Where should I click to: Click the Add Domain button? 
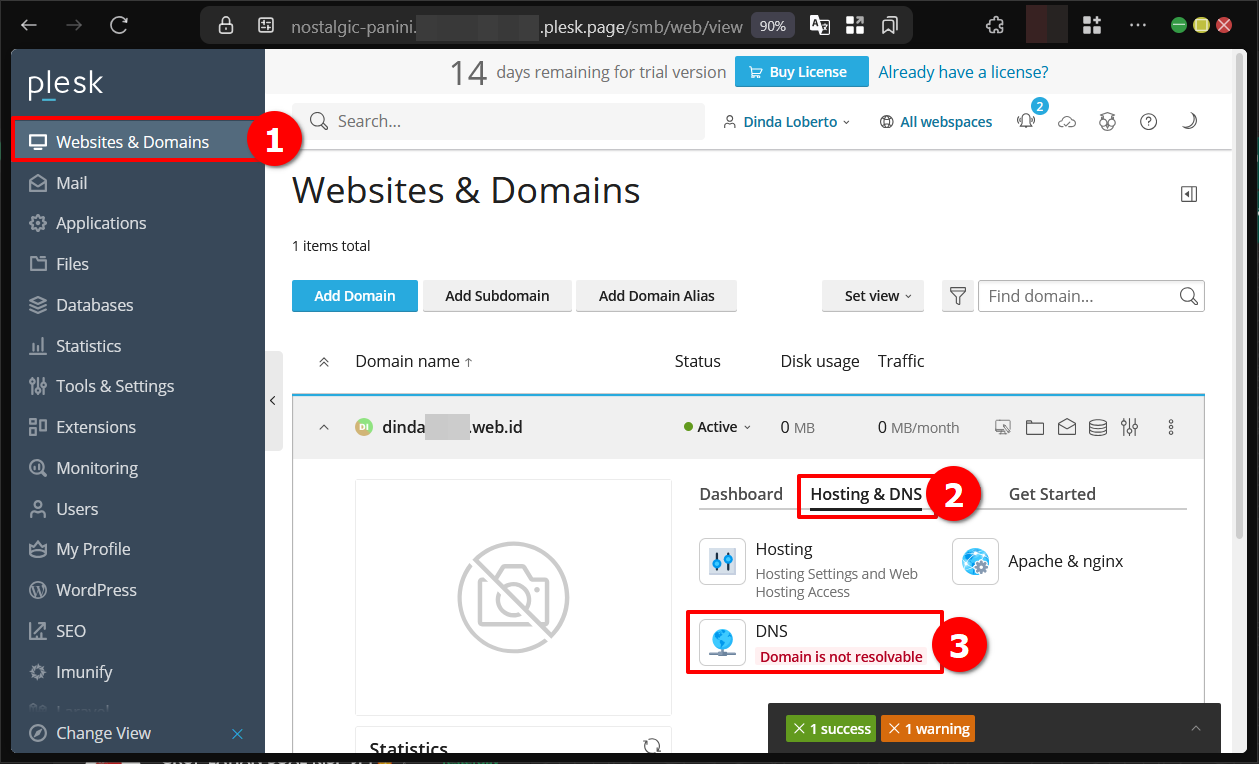coord(354,296)
